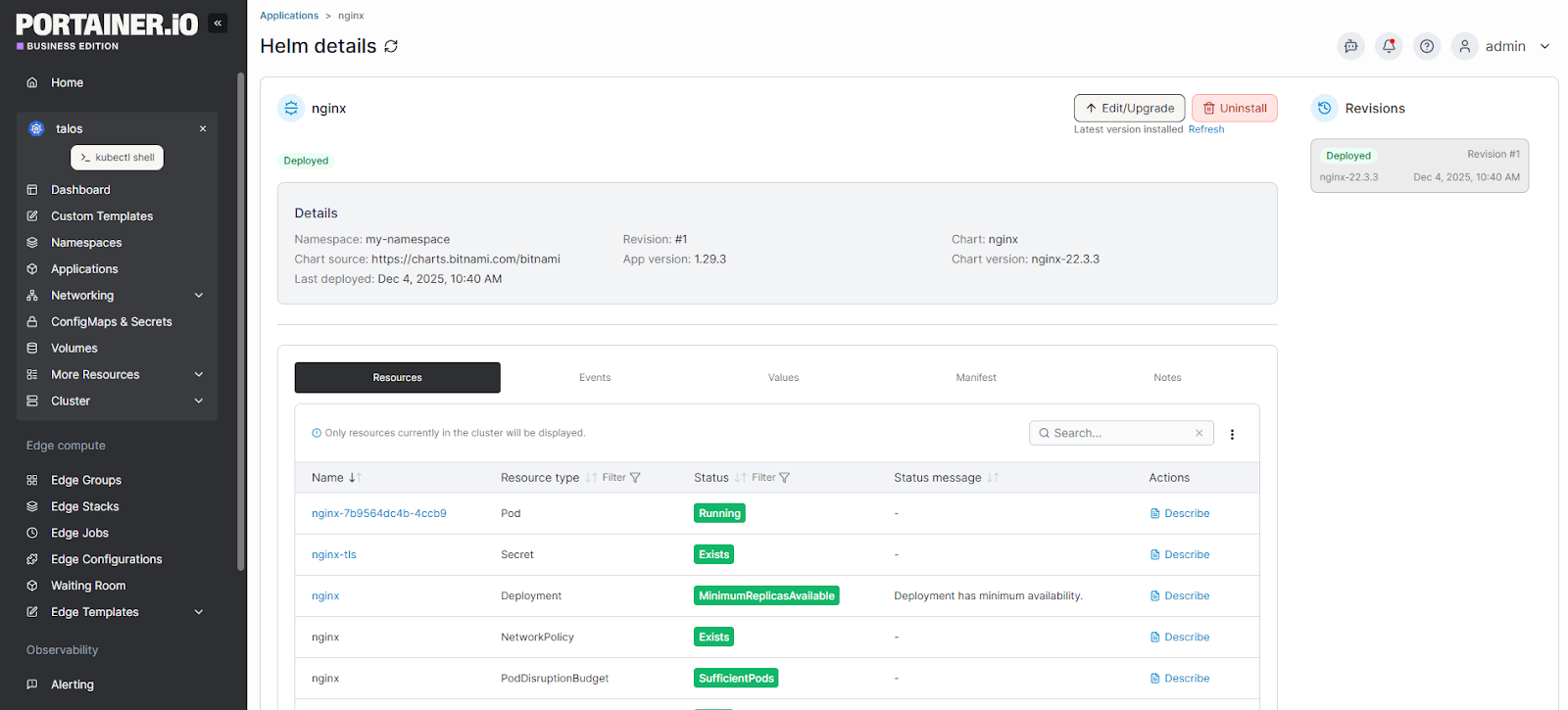The image size is (1568, 710).
Task: Go to Applications breadcrumb link
Action: coord(289,16)
